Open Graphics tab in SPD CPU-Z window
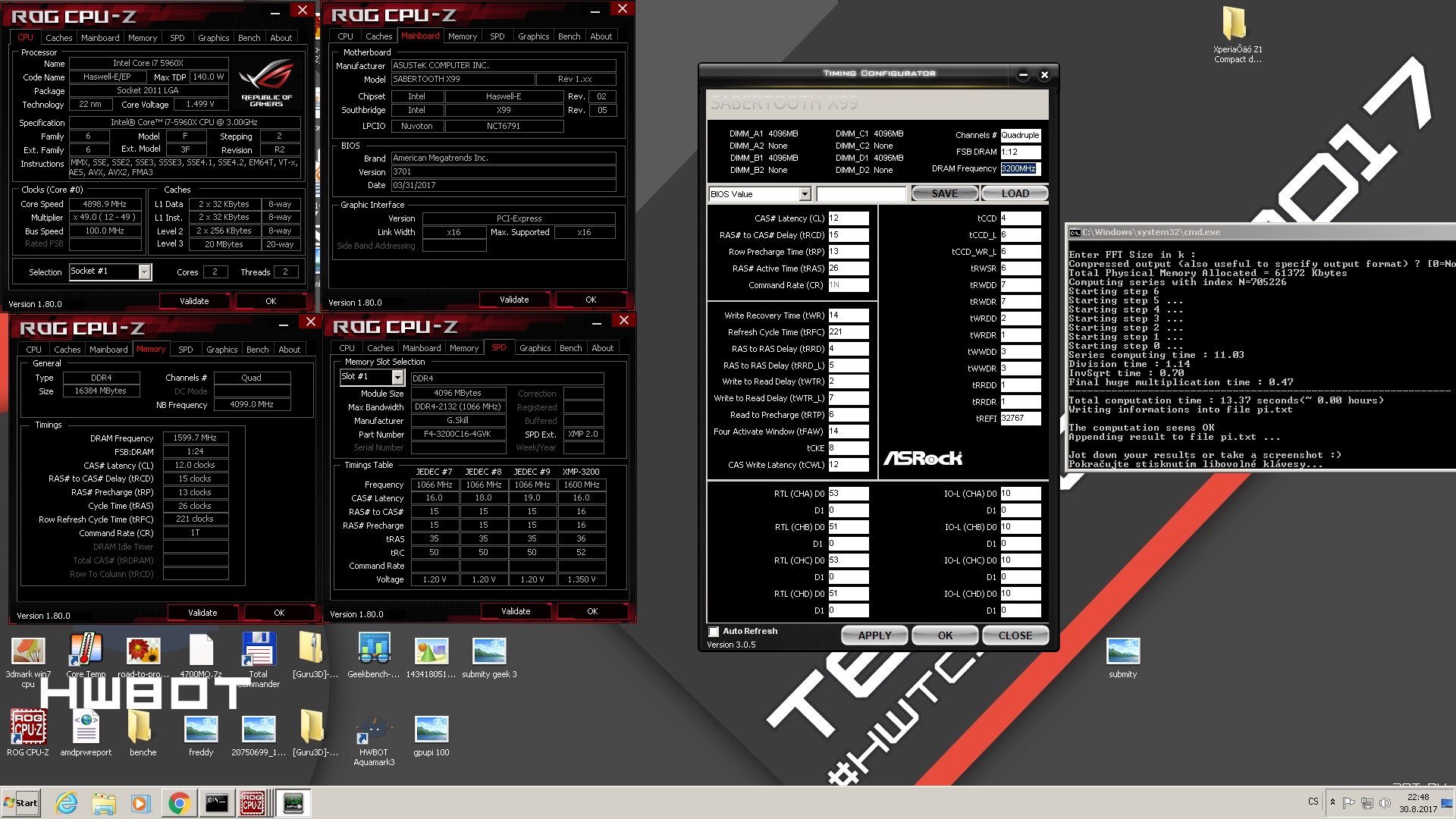Image resolution: width=1456 pixels, height=819 pixels. 535,348
